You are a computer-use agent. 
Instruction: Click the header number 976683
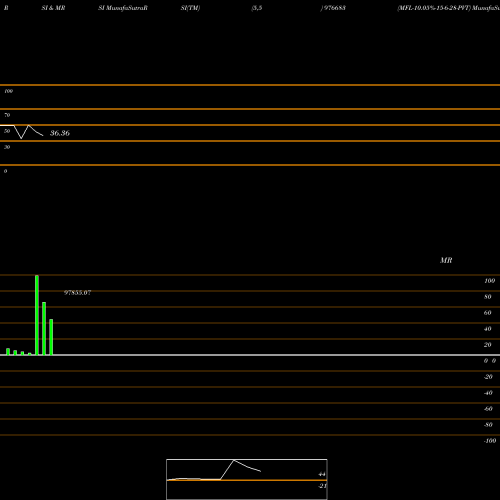point(335,8)
